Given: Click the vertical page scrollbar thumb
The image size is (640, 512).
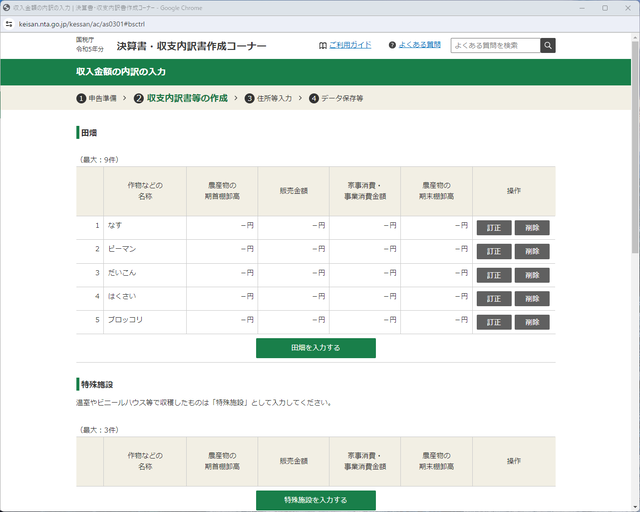Looking at the screenshot, I should pyautogui.click(x=635, y=147).
